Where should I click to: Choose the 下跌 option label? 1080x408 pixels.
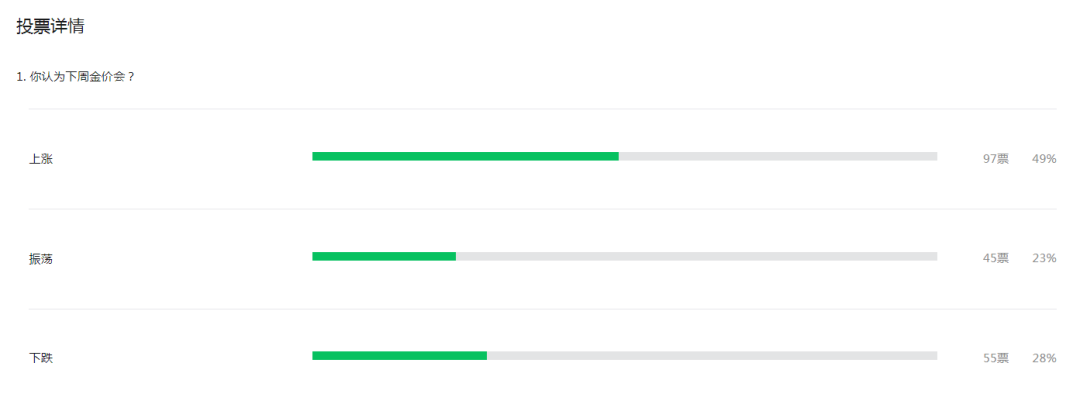tap(41, 359)
